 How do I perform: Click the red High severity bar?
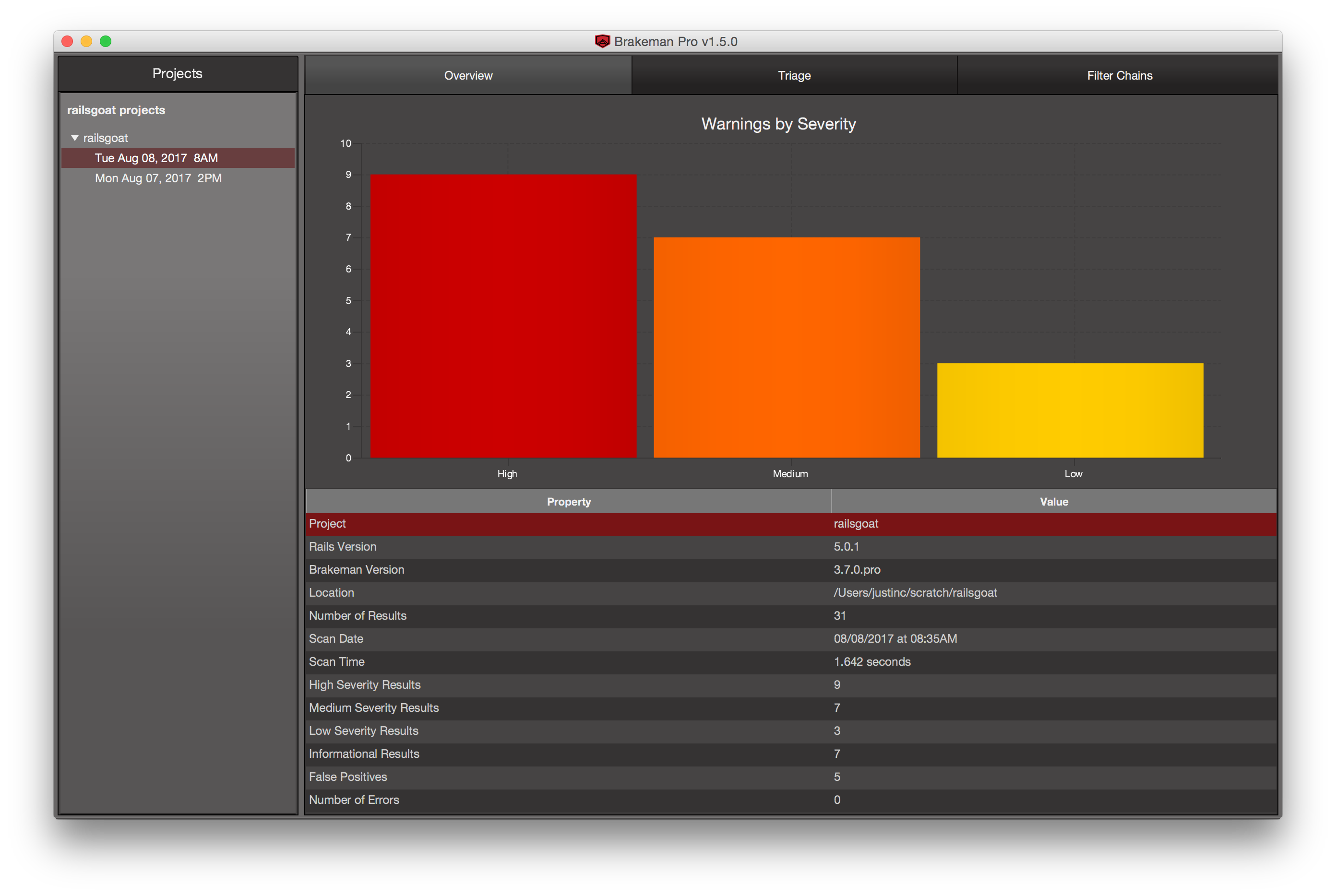coord(503,316)
